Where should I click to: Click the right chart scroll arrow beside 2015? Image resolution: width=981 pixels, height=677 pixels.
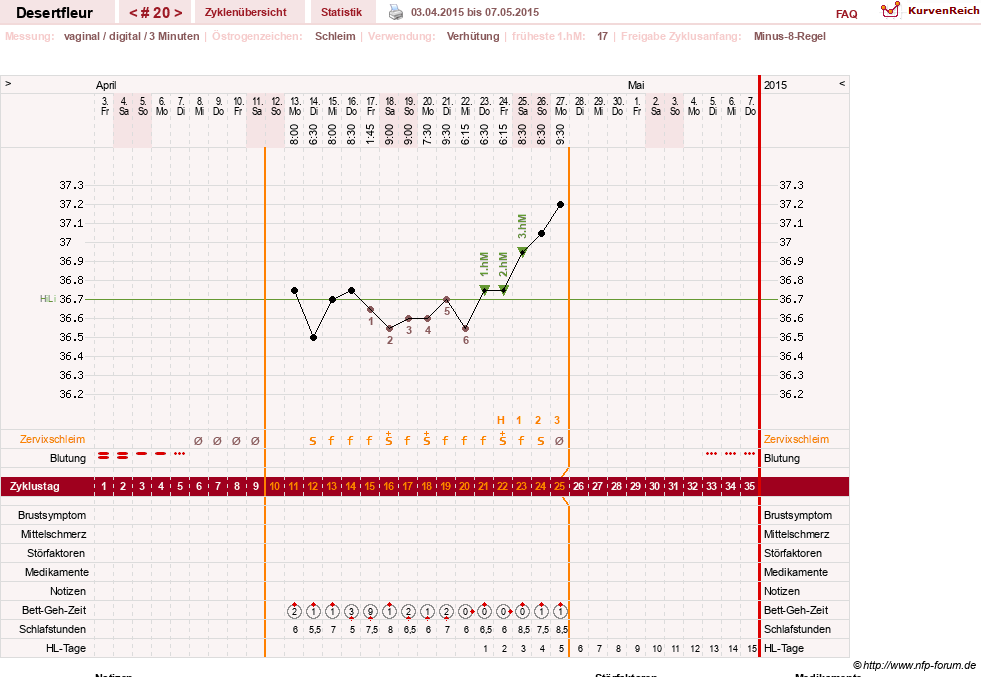pyautogui.click(x=842, y=83)
